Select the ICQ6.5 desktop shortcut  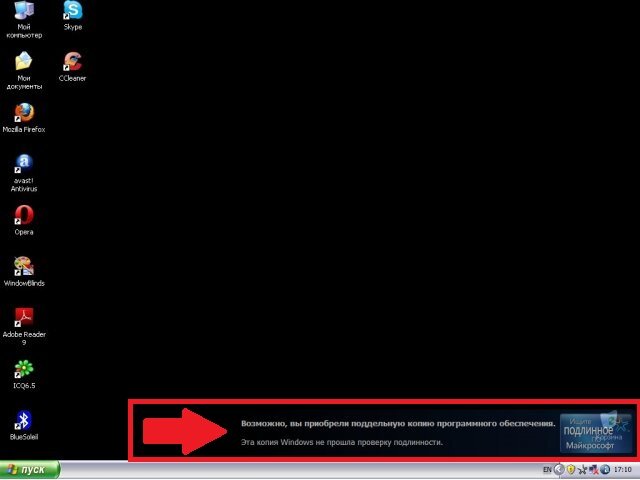(24, 374)
